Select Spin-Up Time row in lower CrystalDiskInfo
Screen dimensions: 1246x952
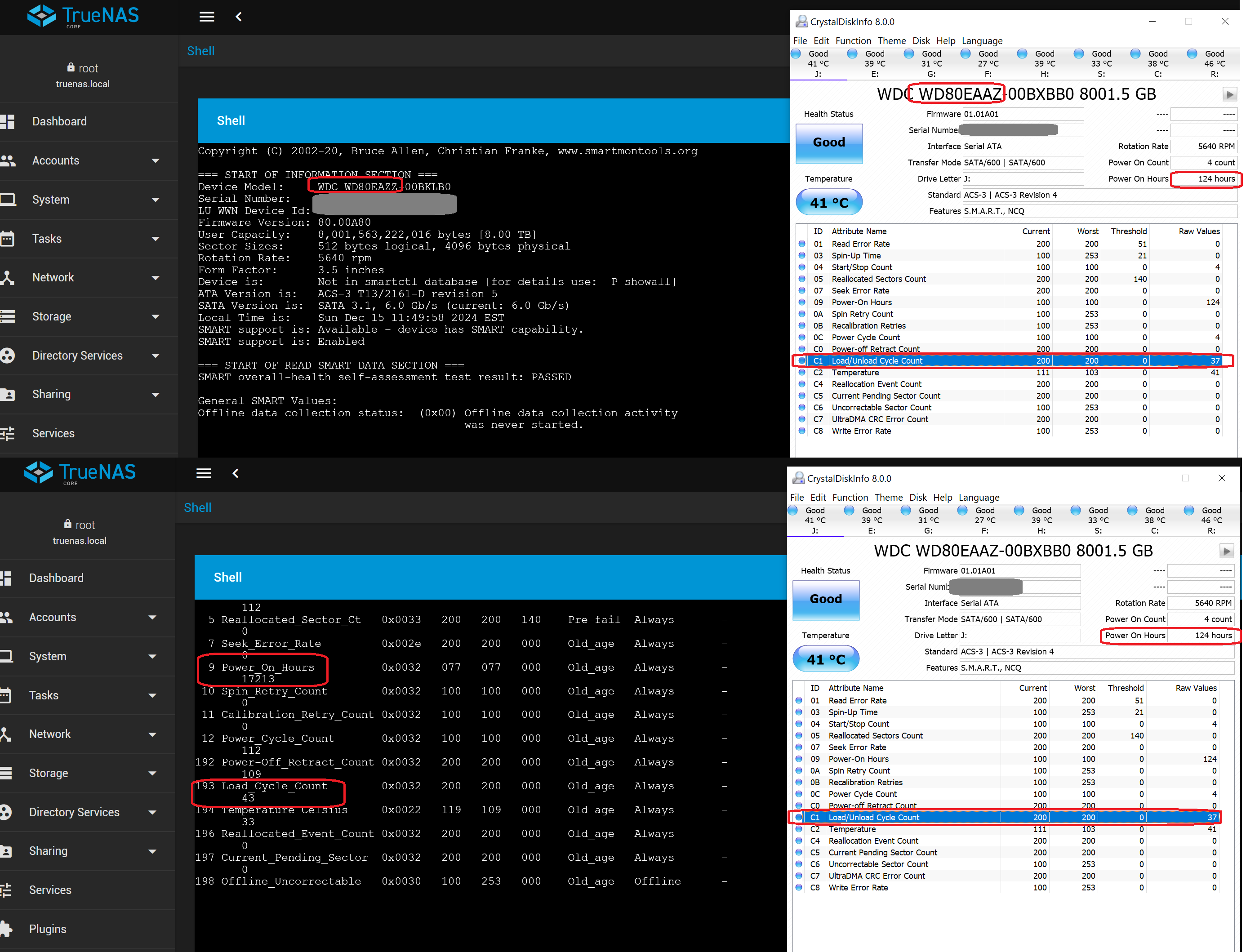coord(1006,712)
